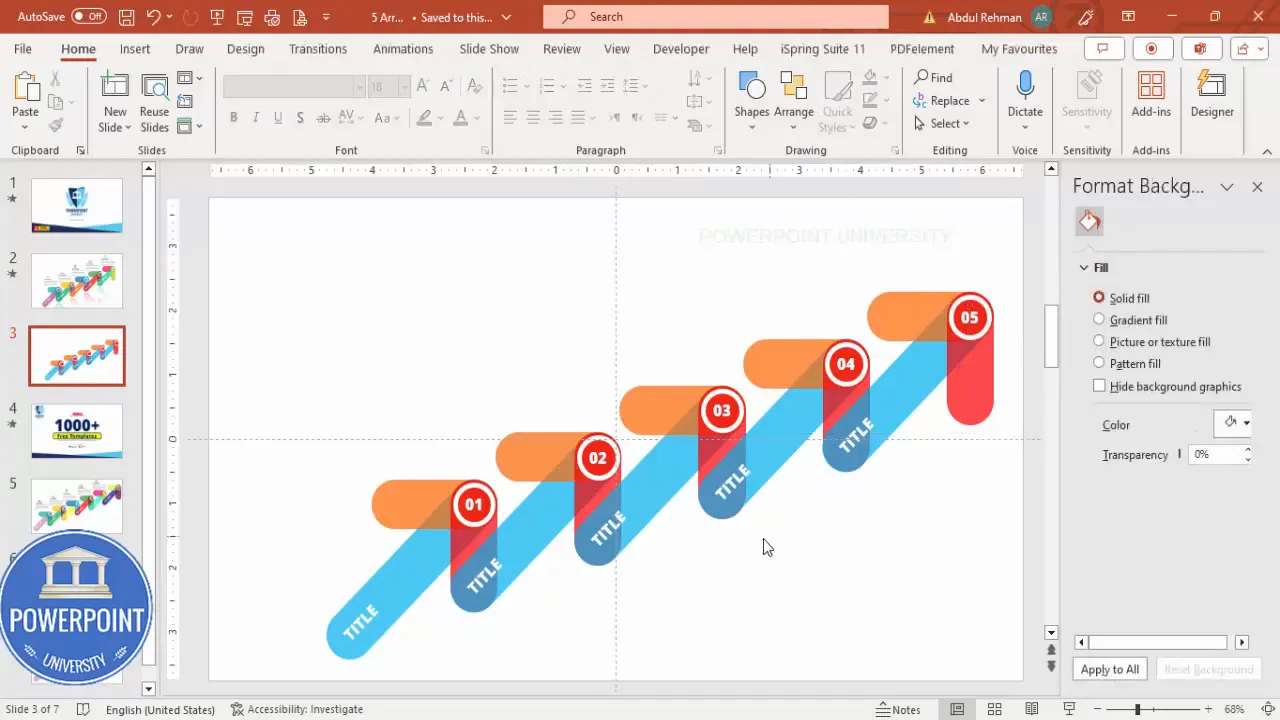This screenshot has height=720, width=1280.
Task: Switch to the Animations ribbon tab
Action: point(403,48)
